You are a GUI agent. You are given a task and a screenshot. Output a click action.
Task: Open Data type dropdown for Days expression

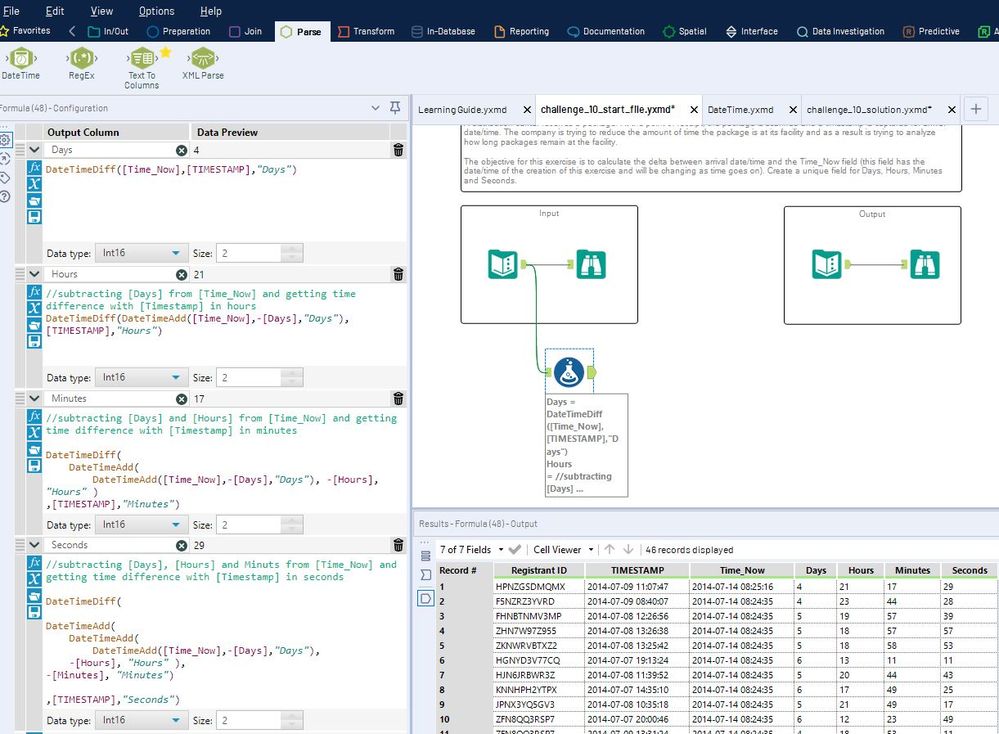[x=141, y=254]
